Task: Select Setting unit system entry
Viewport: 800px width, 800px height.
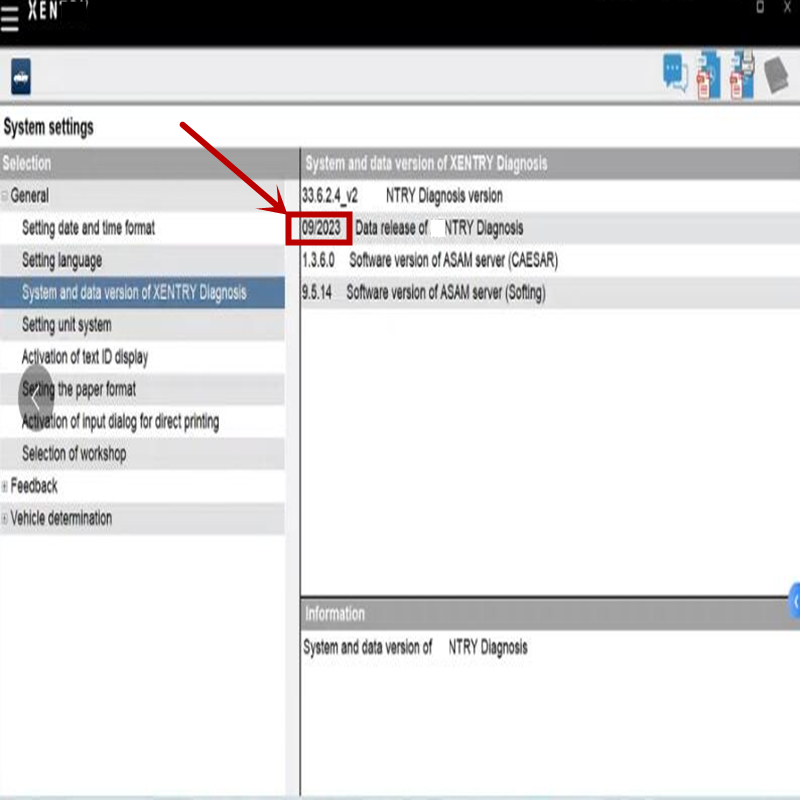Action: point(142,324)
